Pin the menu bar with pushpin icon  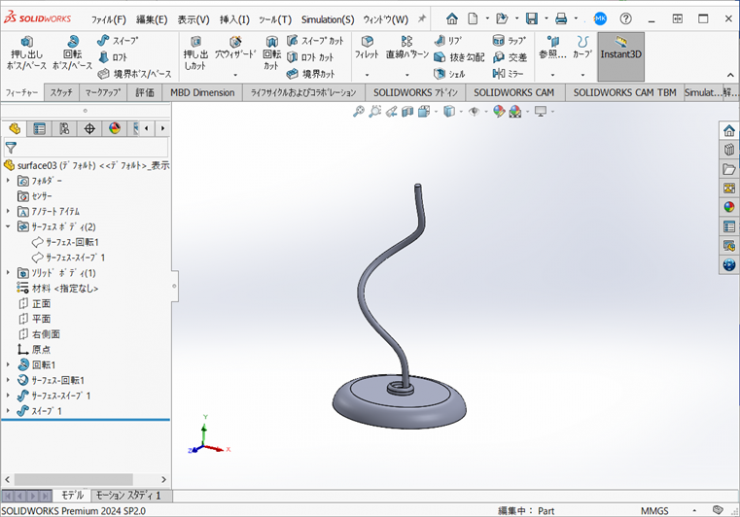pos(421,19)
